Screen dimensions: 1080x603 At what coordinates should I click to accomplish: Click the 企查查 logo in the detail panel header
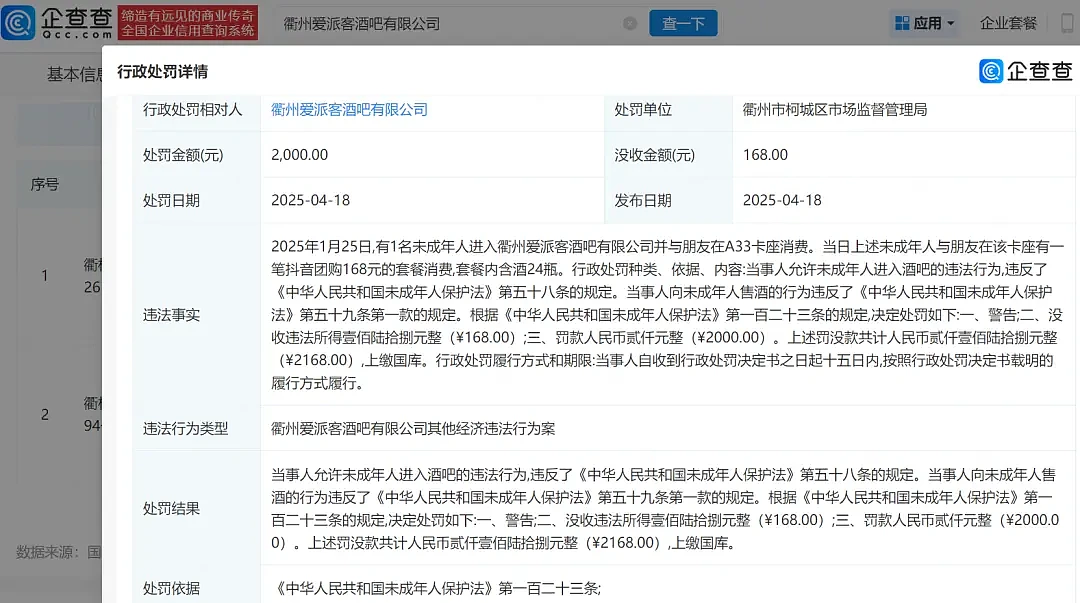[1026, 71]
